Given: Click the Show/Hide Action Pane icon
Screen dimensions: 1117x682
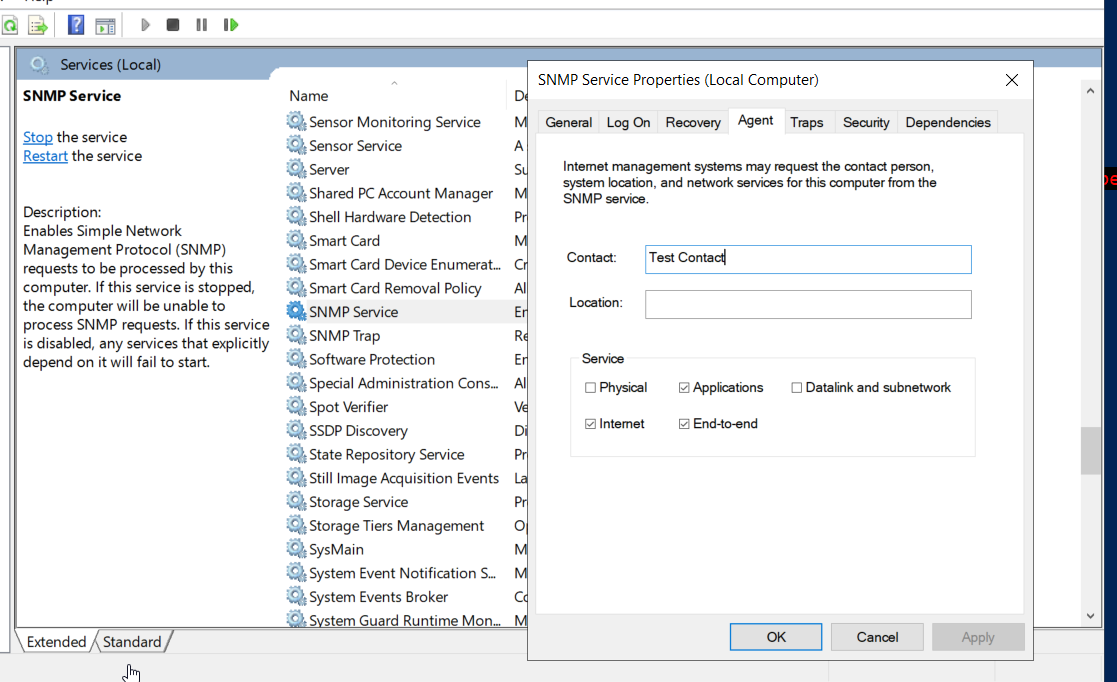Looking at the screenshot, I should [105, 26].
